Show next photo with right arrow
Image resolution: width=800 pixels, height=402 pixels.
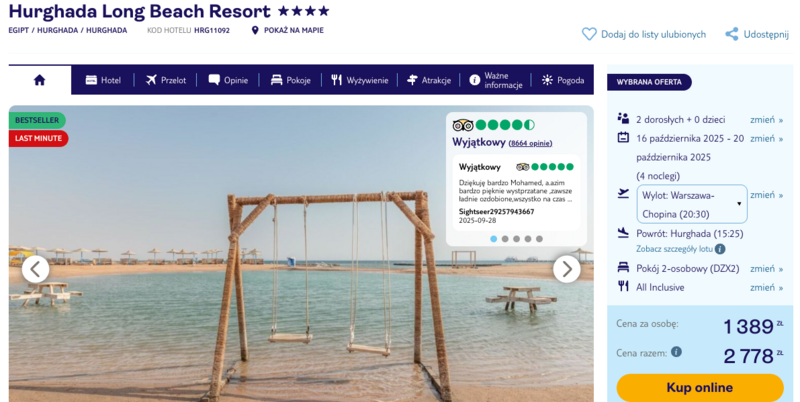click(567, 269)
